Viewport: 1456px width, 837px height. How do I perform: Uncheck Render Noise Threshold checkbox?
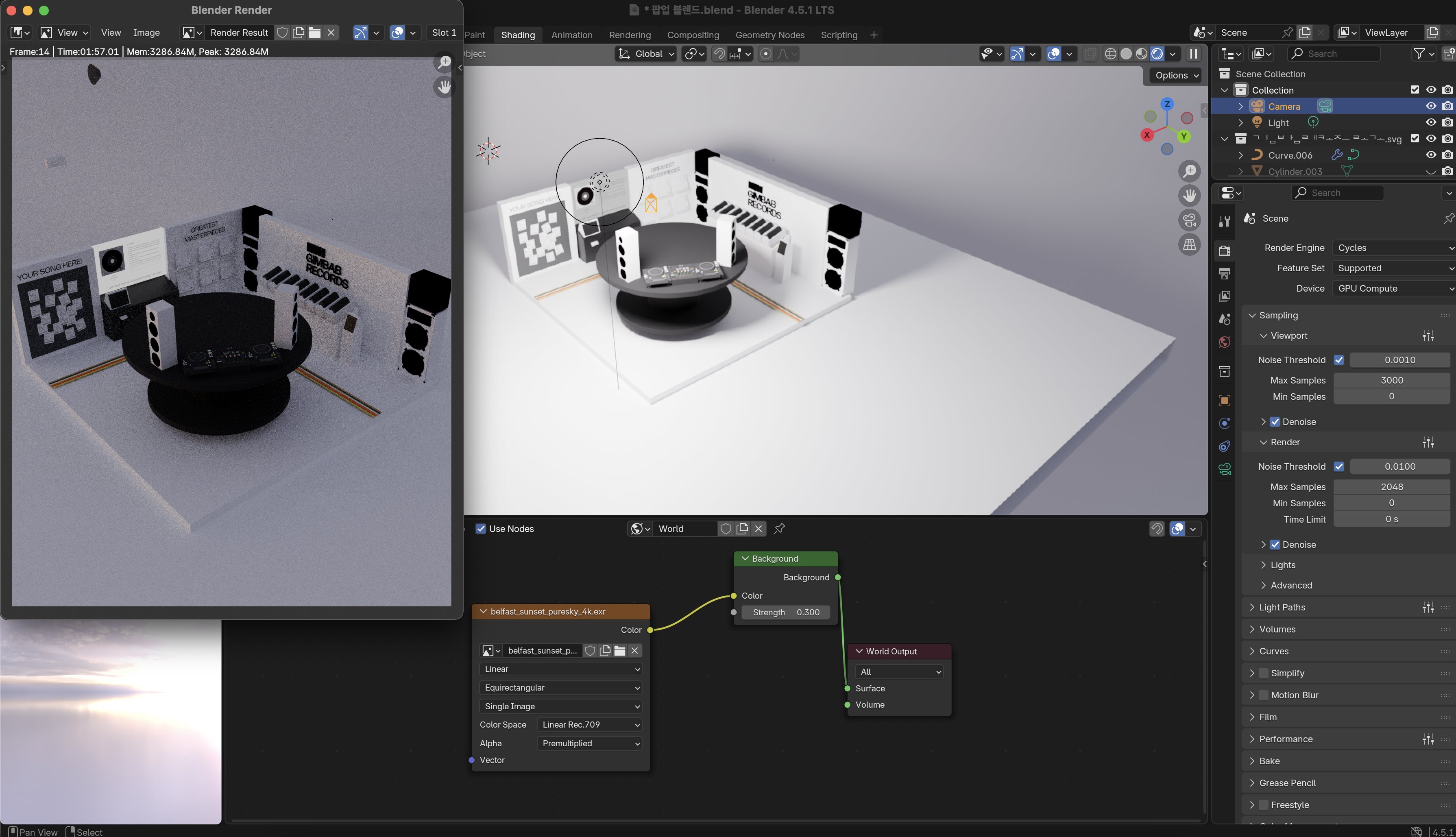[x=1339, y=466]
